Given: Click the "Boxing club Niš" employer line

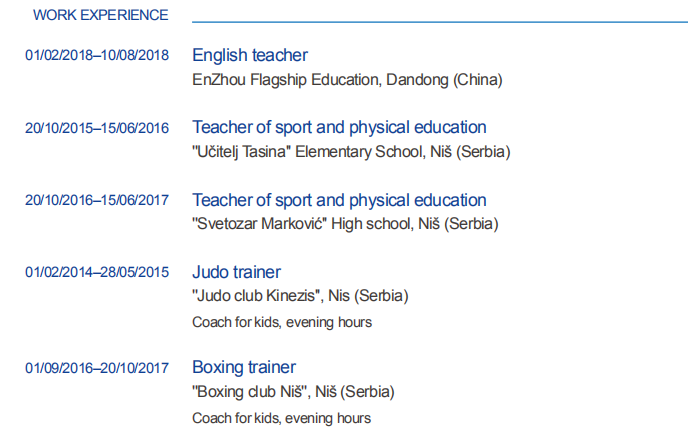Looking at the screenshot, I should tap(293, 392).
